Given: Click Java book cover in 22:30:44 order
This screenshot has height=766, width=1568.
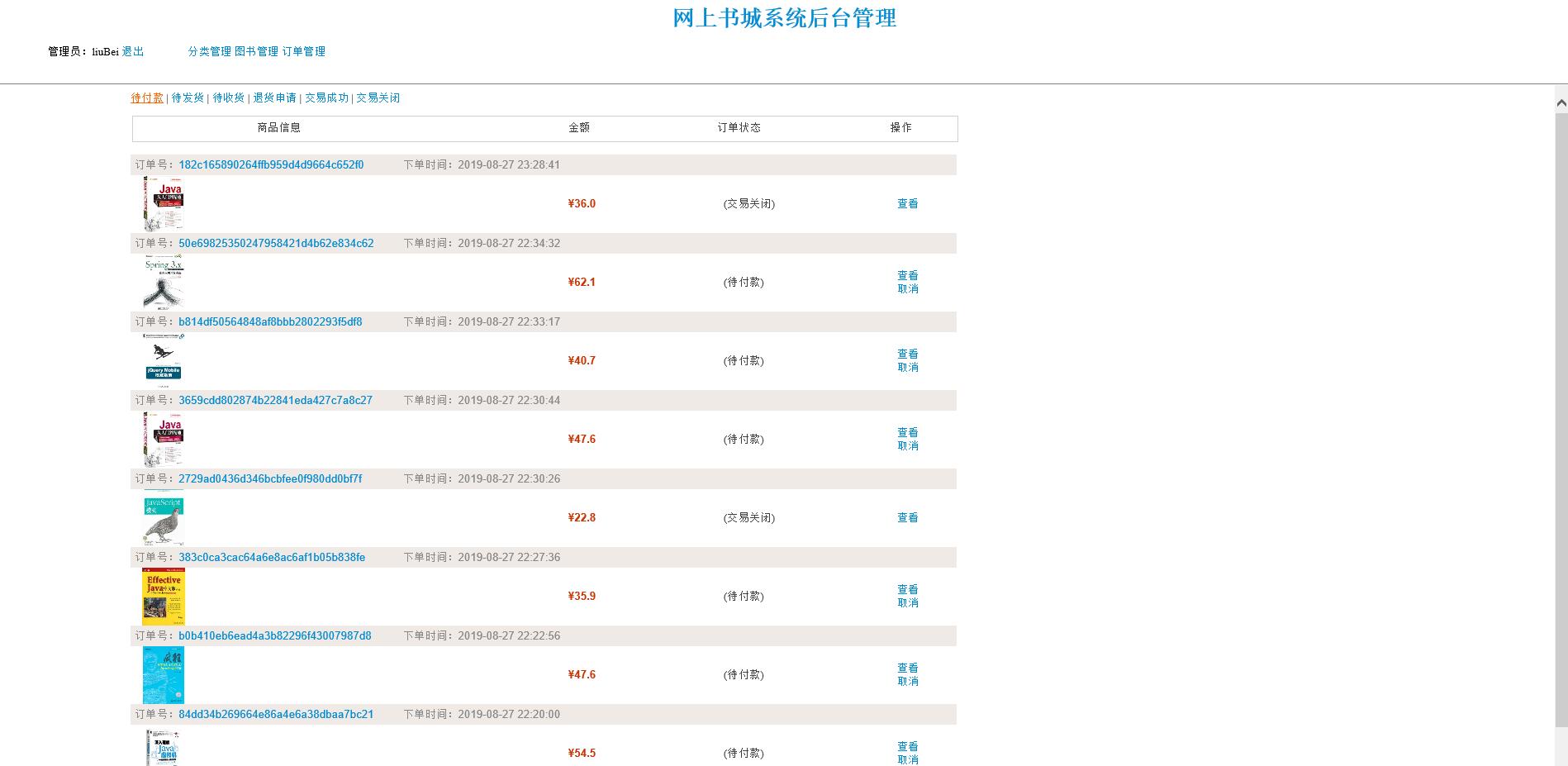Looking at the screenshot, I should tap(164, 439).
